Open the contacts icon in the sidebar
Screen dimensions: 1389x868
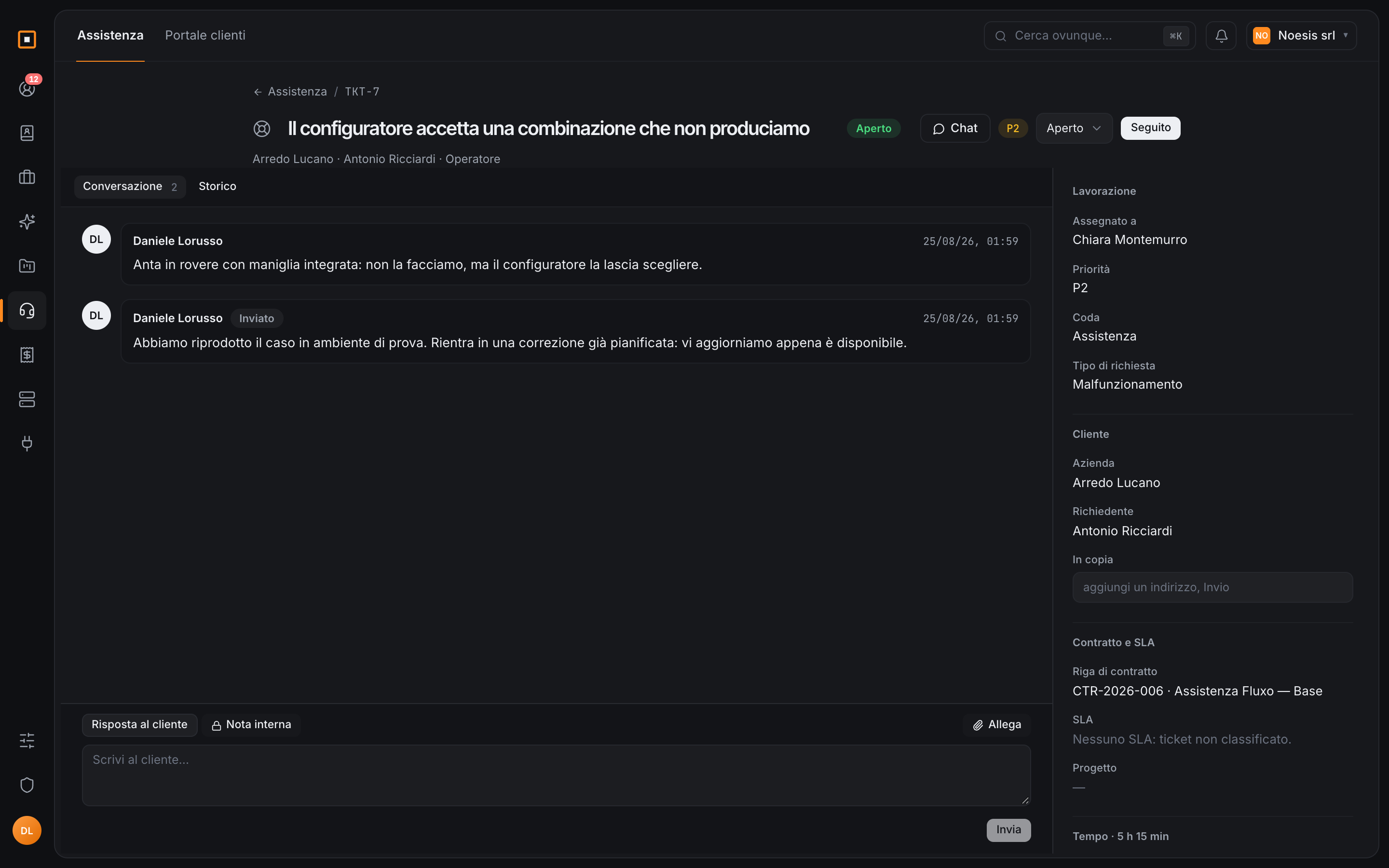[27, 133]
